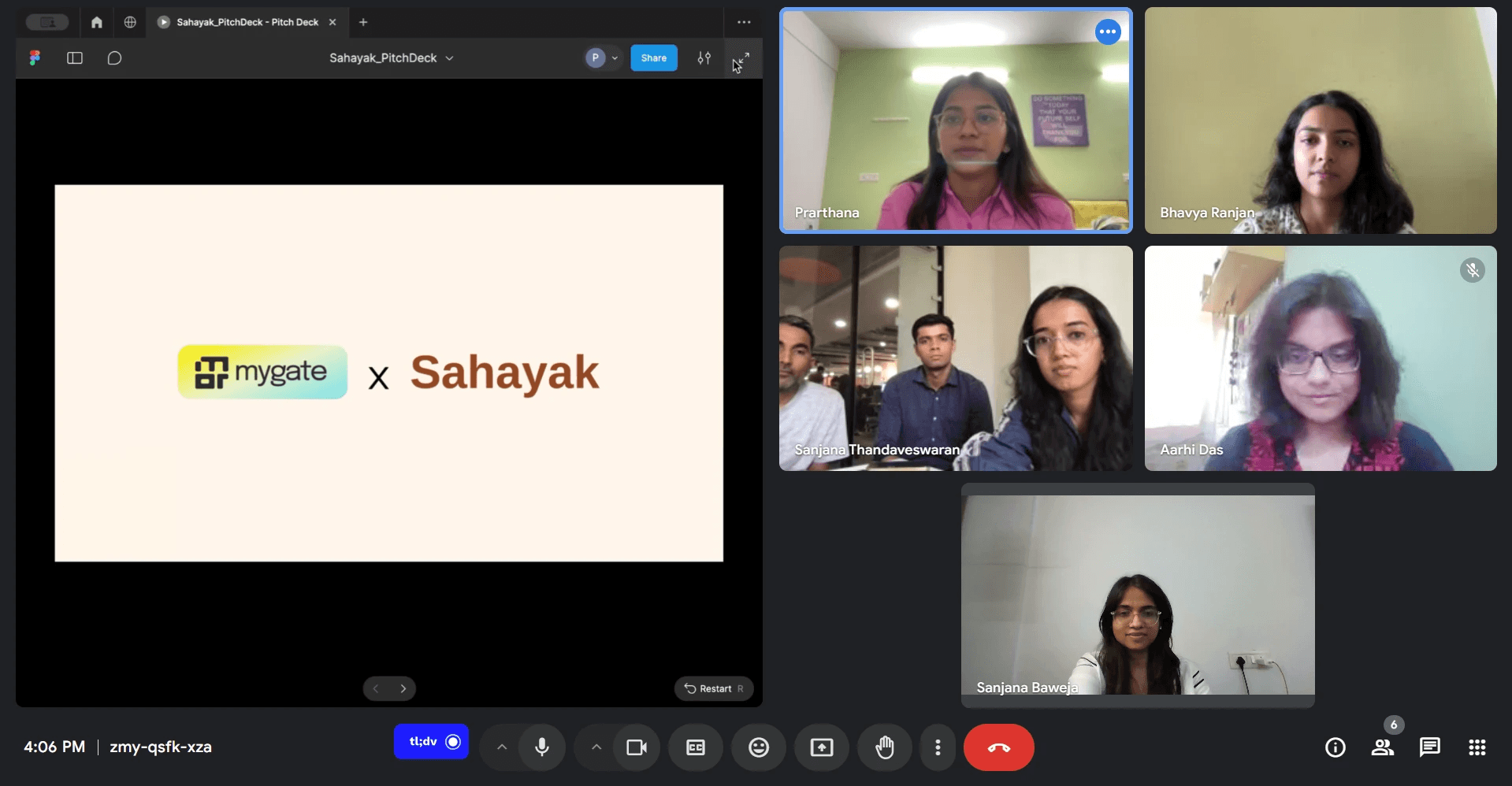
Task: Open the Figma home tab
Action: pos(96,22)
